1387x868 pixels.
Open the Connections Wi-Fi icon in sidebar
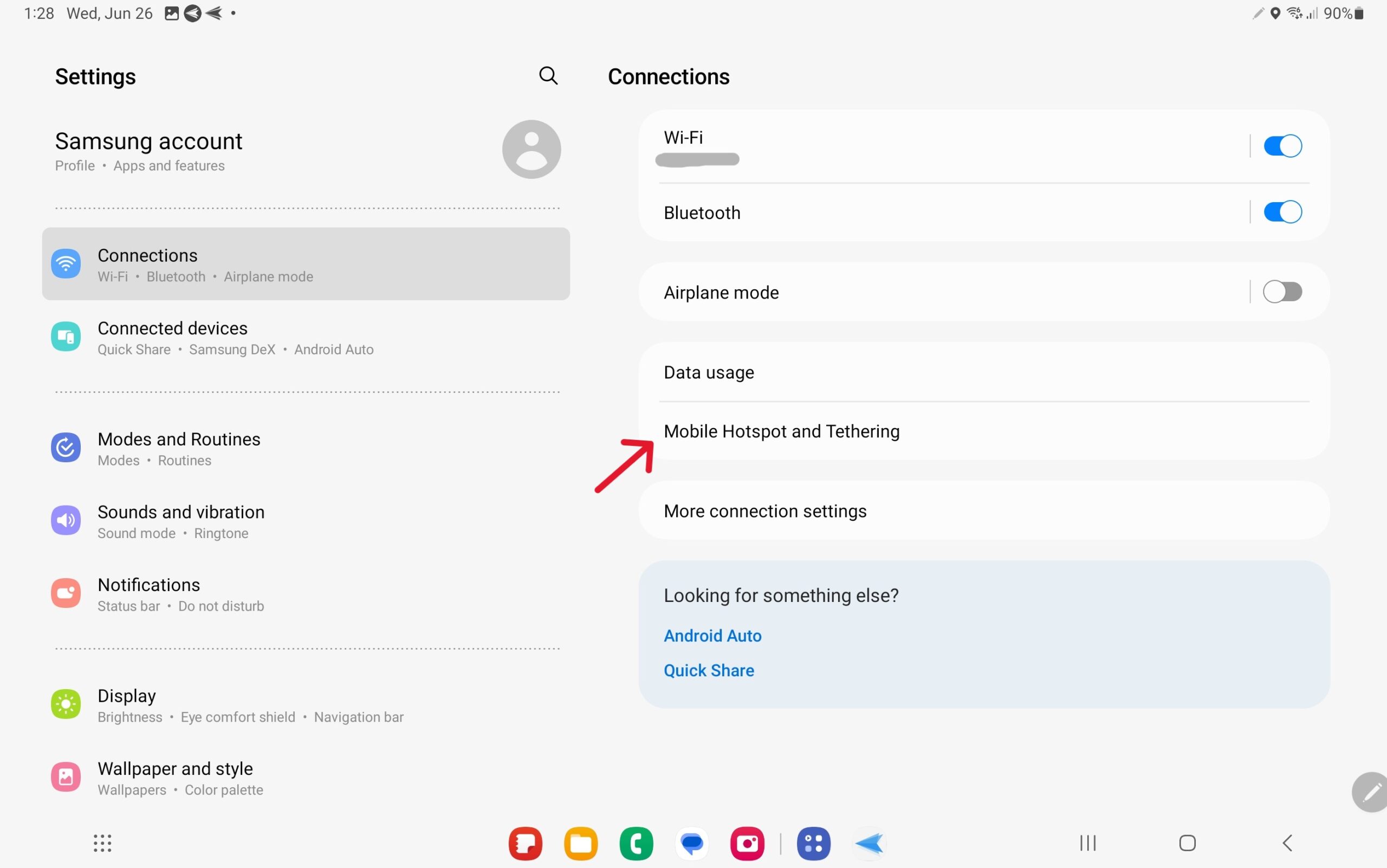click(66, 263)
